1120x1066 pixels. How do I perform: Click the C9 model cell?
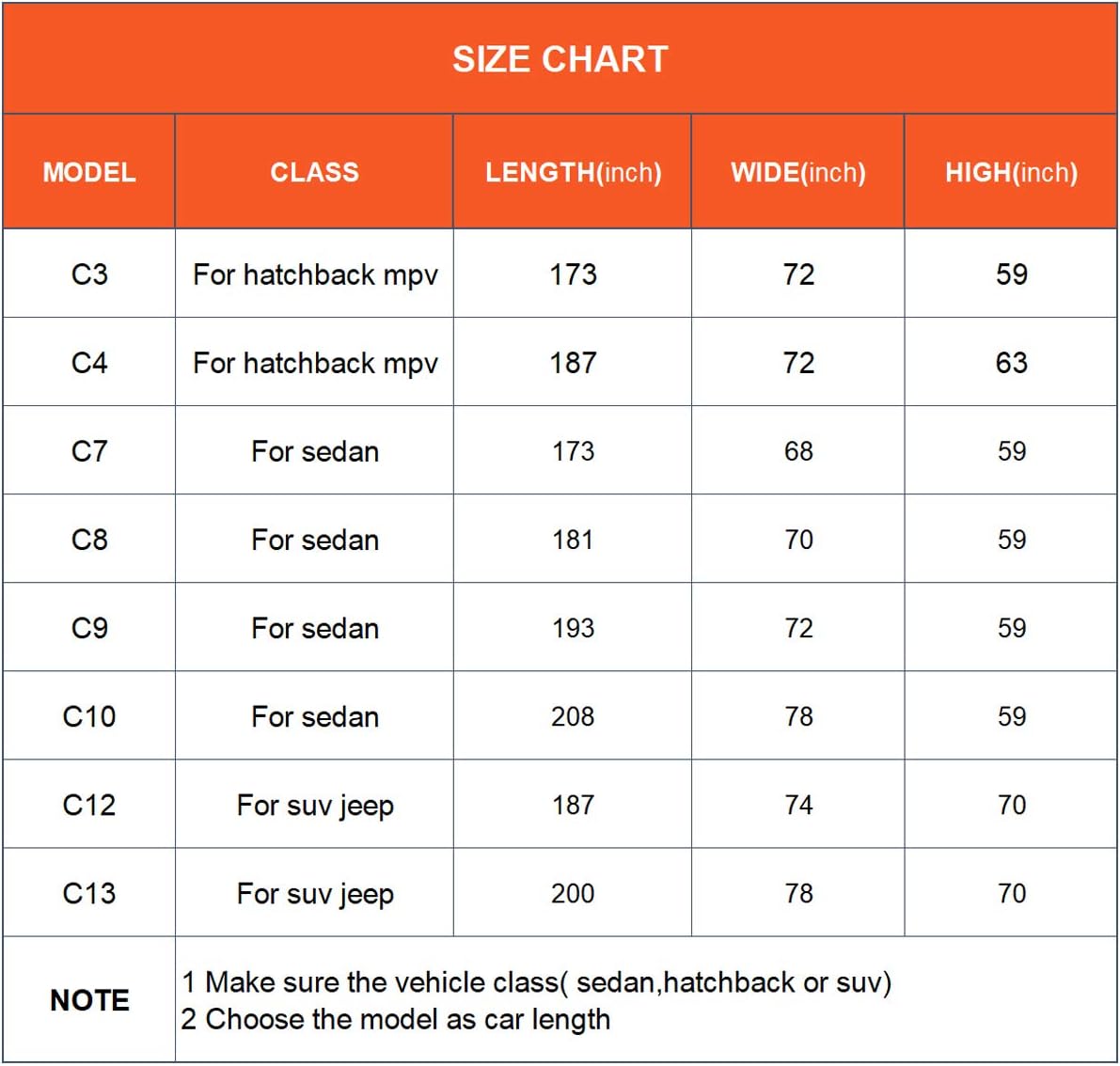coord(89,628)
